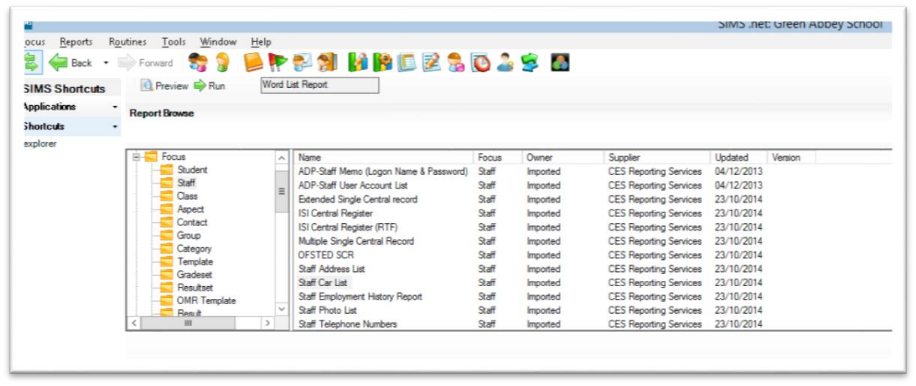
Task: Go Back with the green arrow button
Action: [71, 62]
